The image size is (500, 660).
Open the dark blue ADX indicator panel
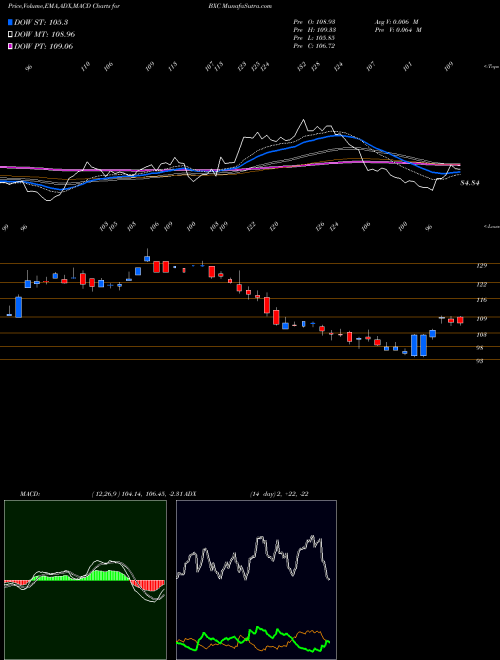point(256,580)
